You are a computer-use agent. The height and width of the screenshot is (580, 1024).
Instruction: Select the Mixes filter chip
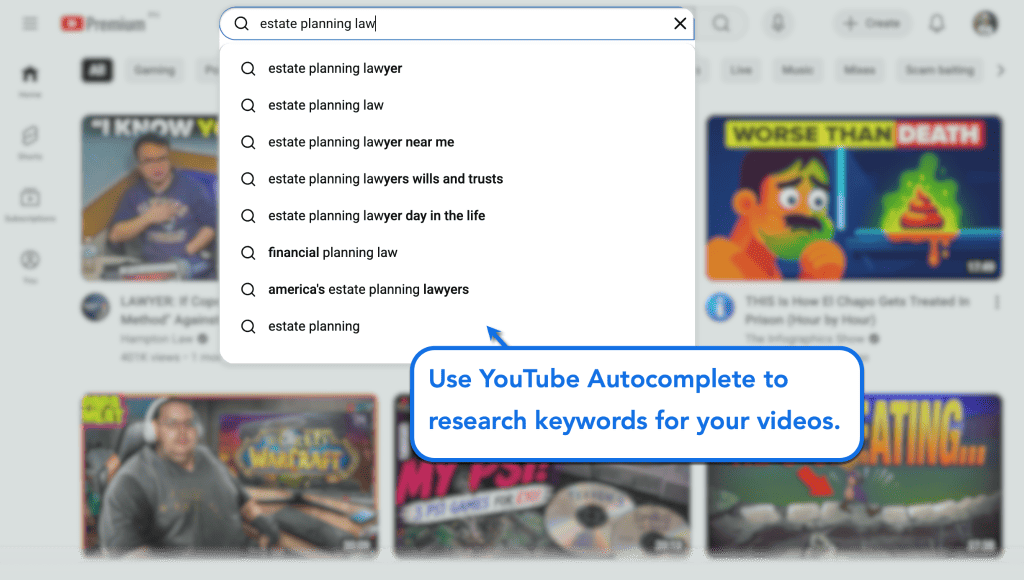click(859, 70)
